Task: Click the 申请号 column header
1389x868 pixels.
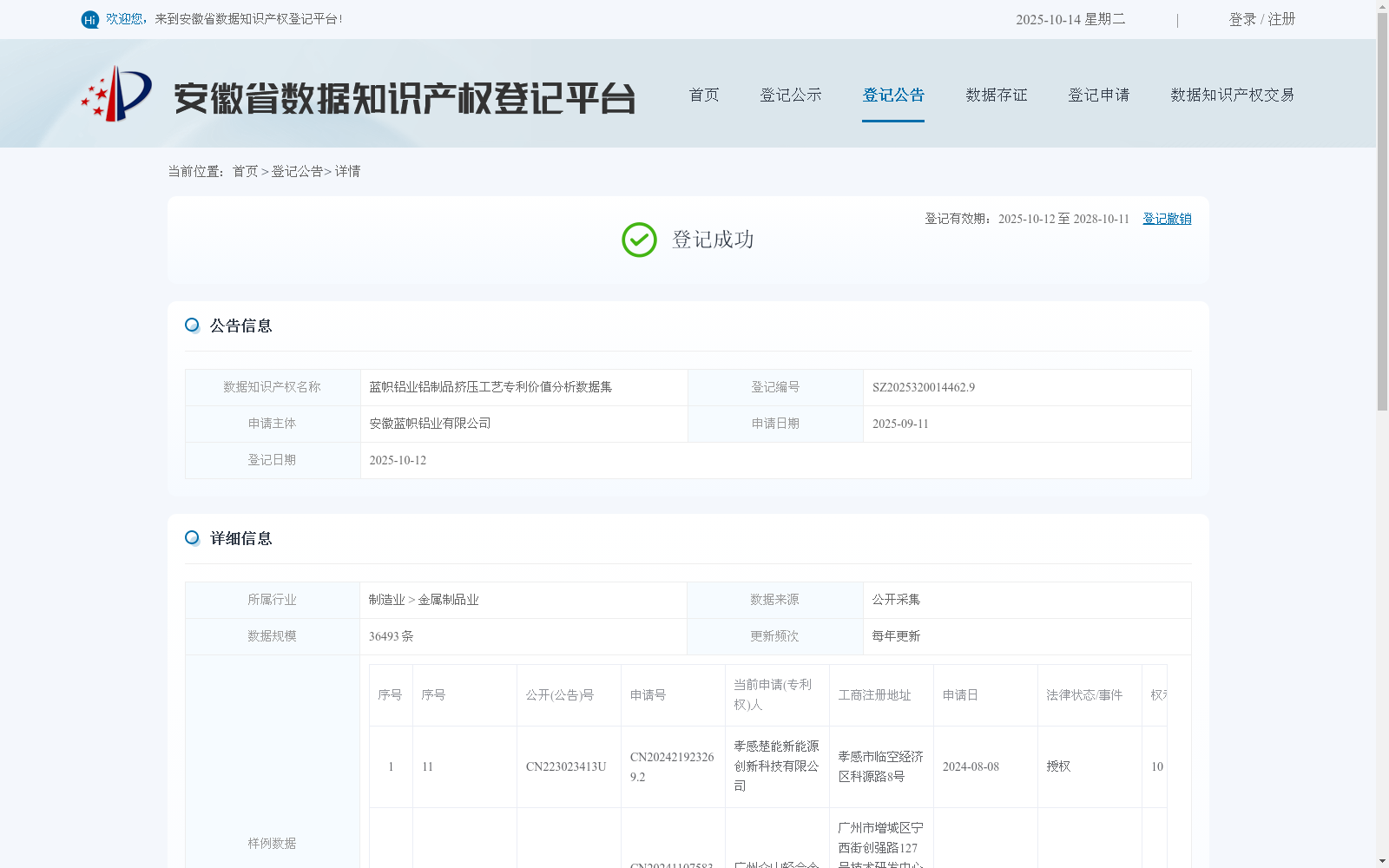Action: click(648, 695)
